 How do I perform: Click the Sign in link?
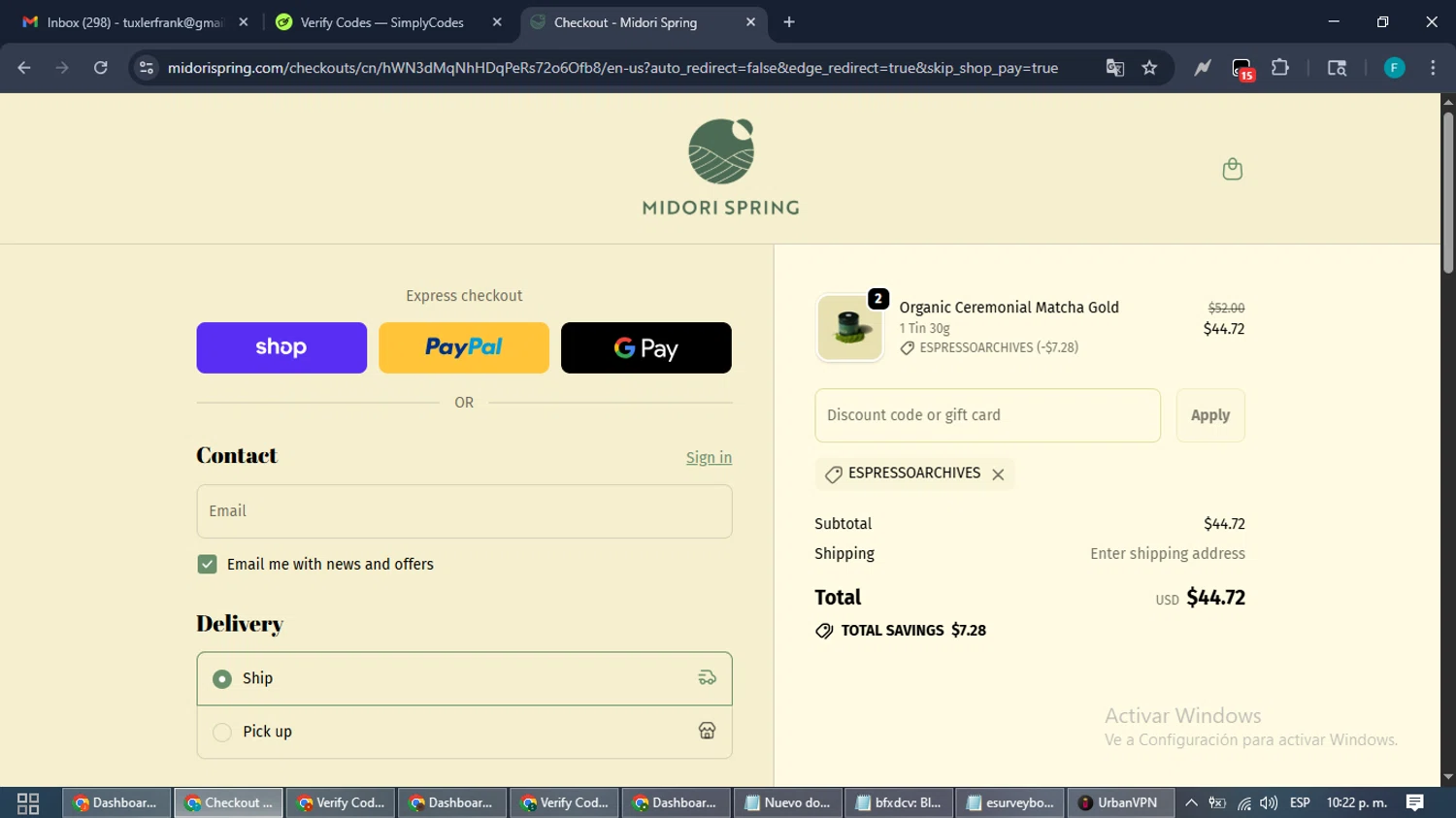click(709, 458)
